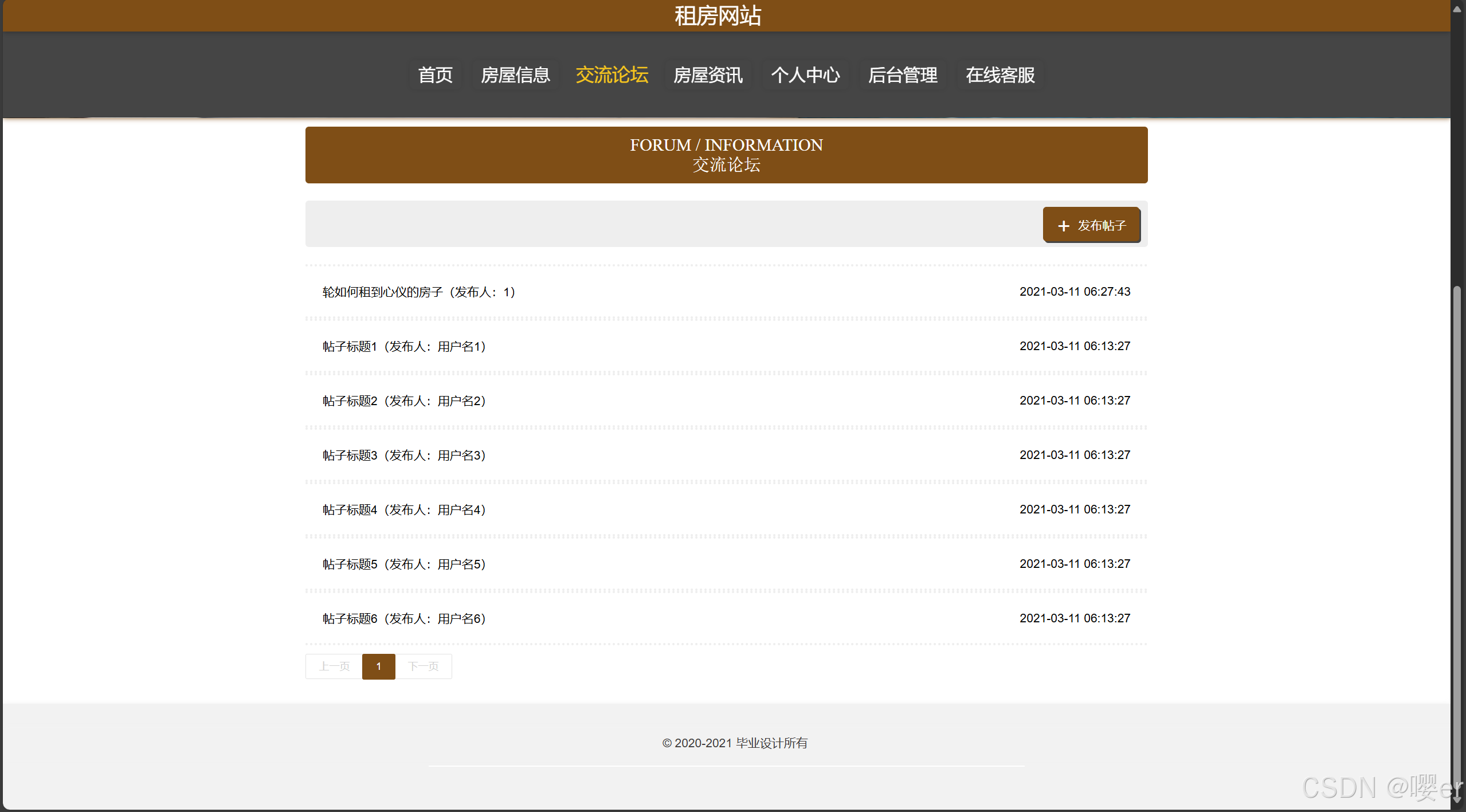1466x812 pixels.
Task: Open 个人中心 personal center
Action: (x=805, y=75)
